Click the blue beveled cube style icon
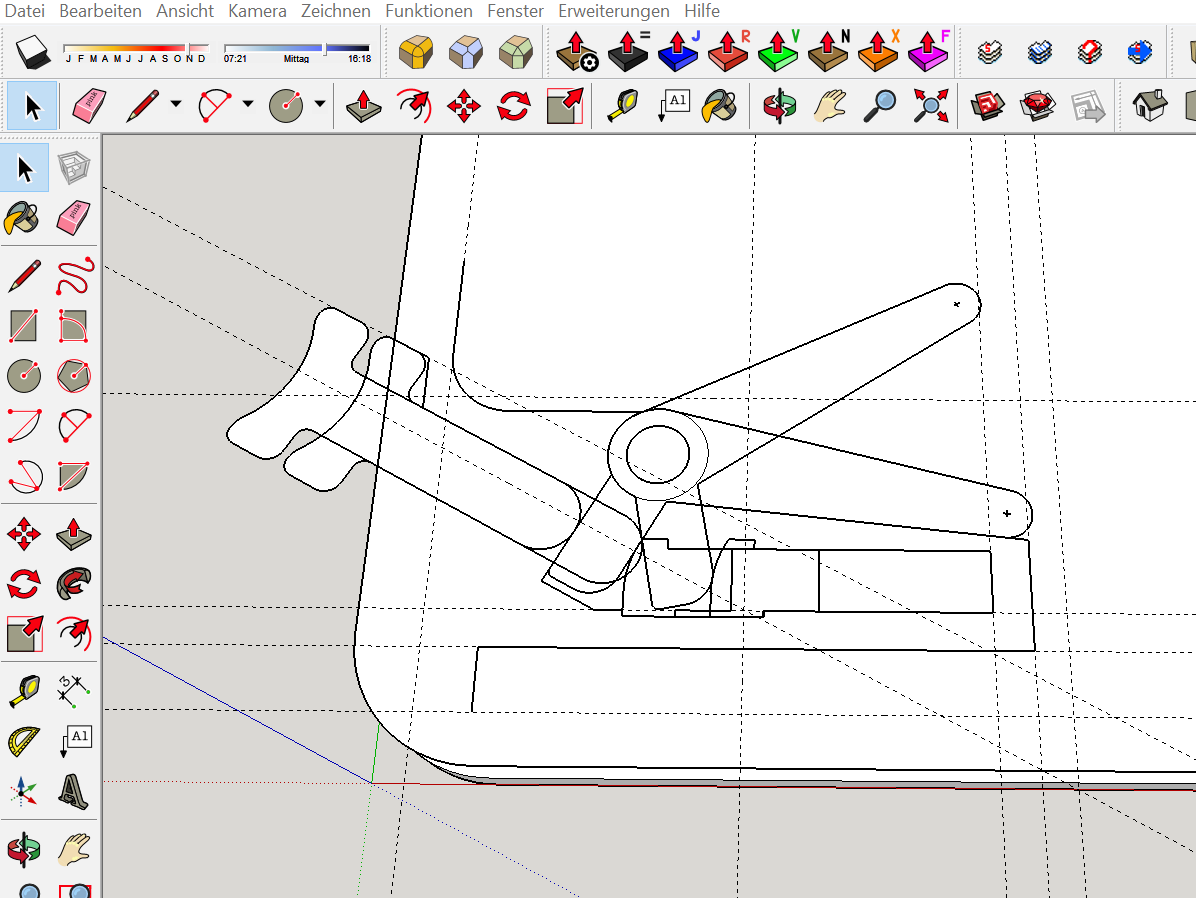This screenshot has width=1196, height=898. (x=465, y=52)
